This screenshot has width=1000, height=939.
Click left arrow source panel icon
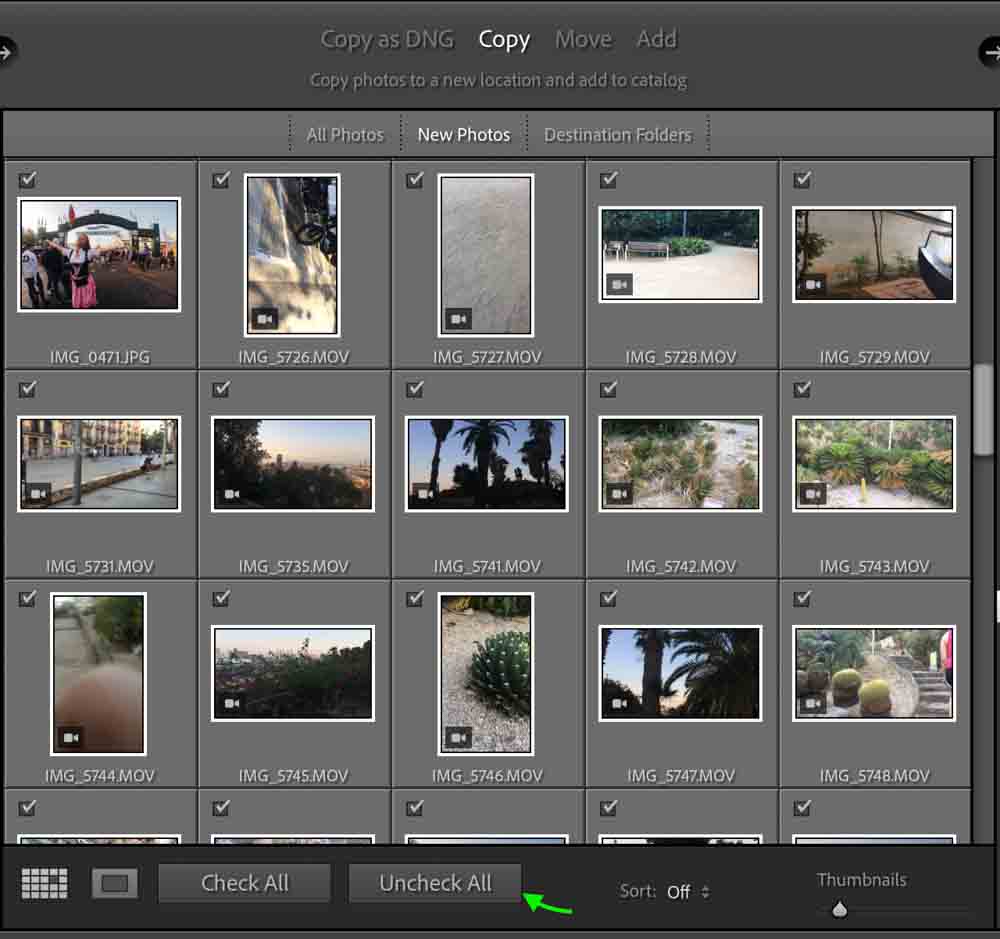(x=6, y=52)
